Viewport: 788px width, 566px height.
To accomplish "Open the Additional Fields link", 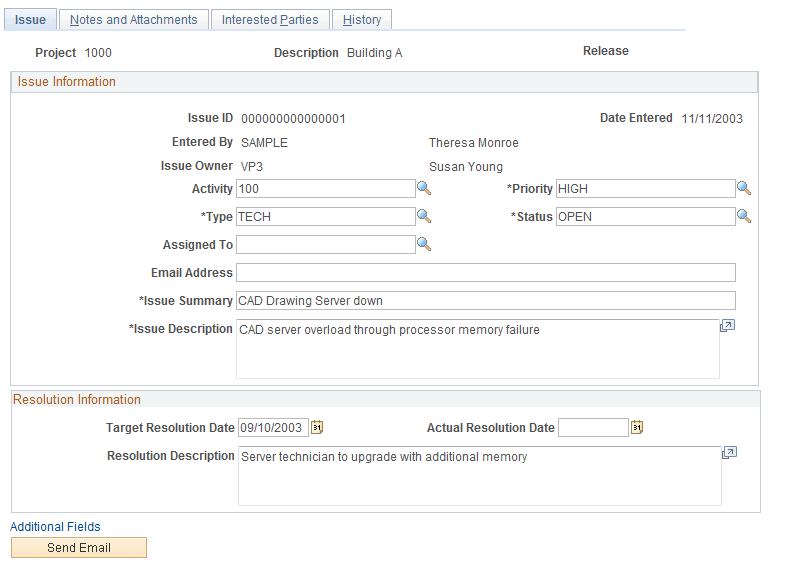I will click(55, 526).
